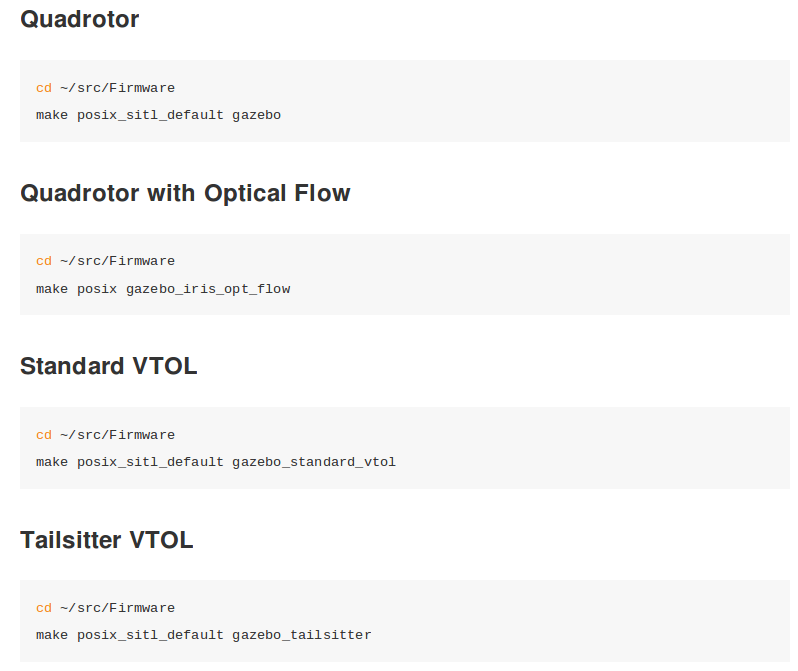Click the cd command line under Quadrotor
The height and width of the screenshot is (671, 798).
[105, 88]
